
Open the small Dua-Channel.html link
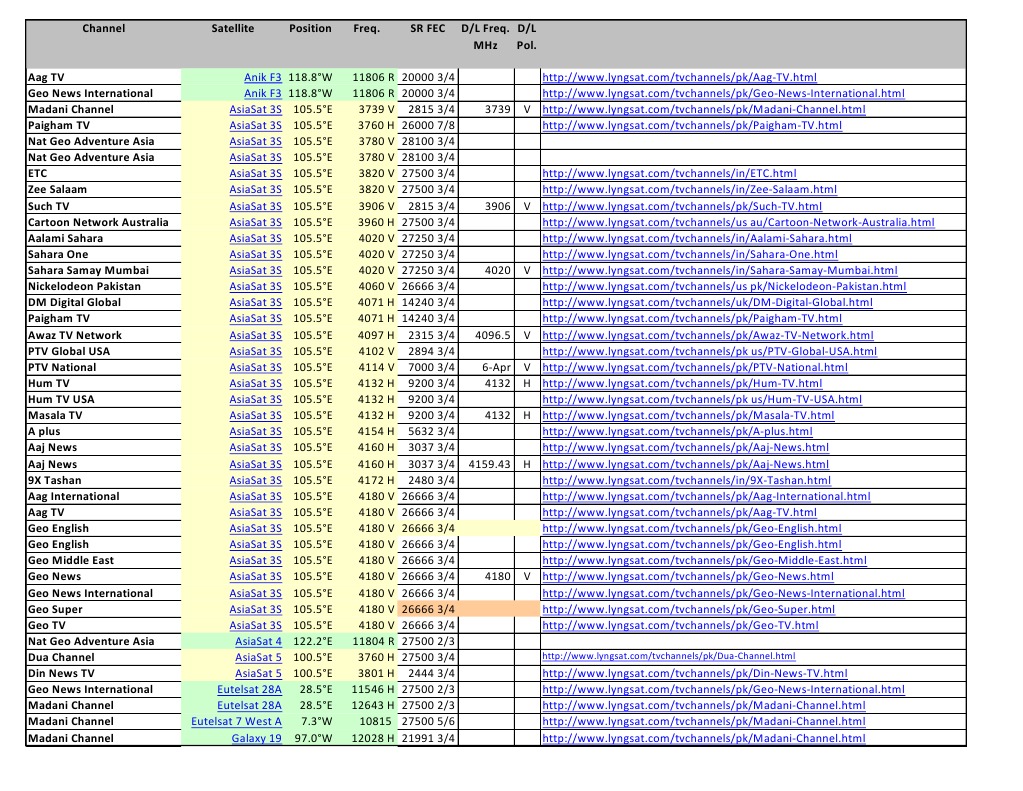669,656
